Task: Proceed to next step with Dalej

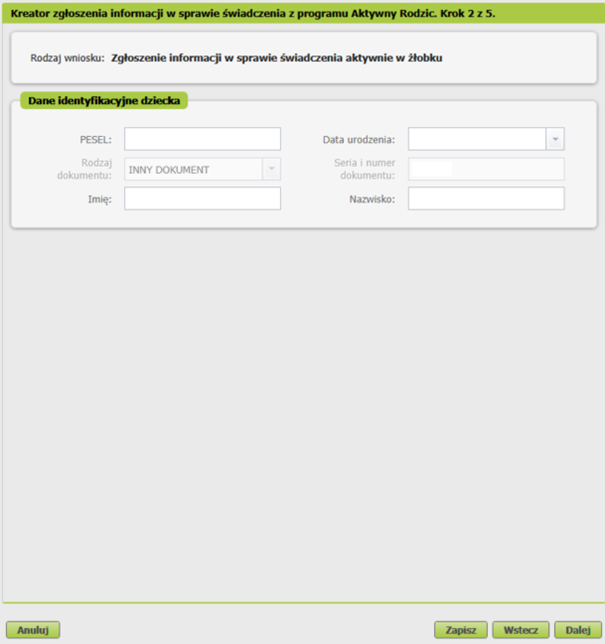Action: click(578, 630)
